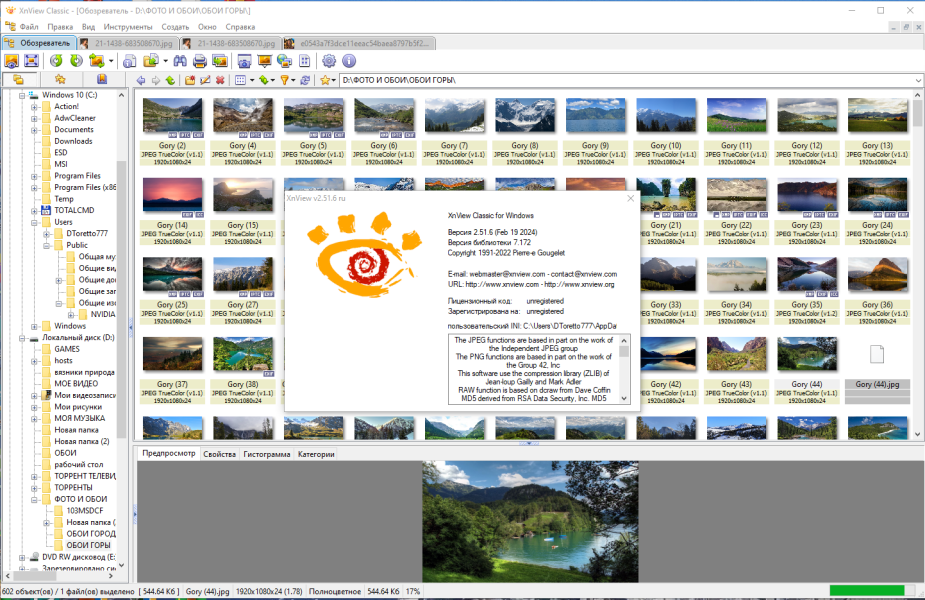This screenshot has height=600, width=925.
Task: Switch to the Гистограмма tab
Action: 267,454
